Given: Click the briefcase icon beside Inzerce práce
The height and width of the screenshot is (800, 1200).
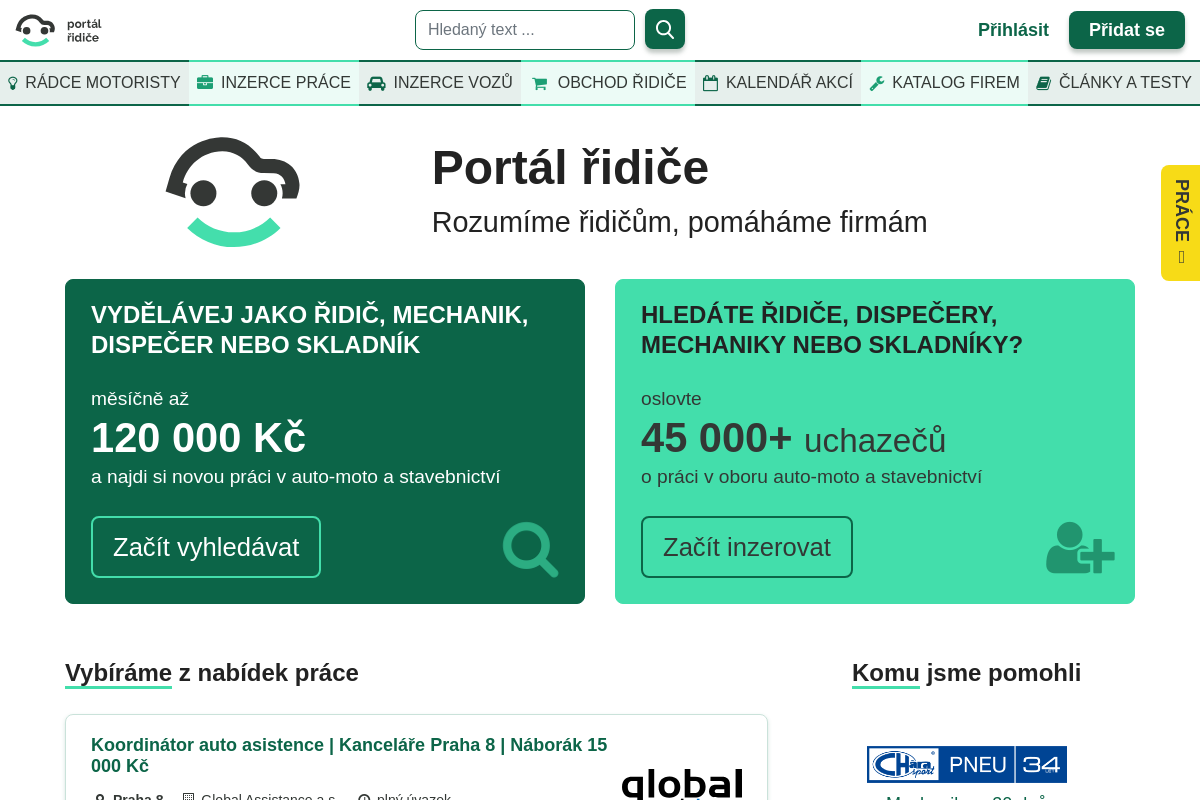Looking at the screenshot, I should (x=205, y=83).
